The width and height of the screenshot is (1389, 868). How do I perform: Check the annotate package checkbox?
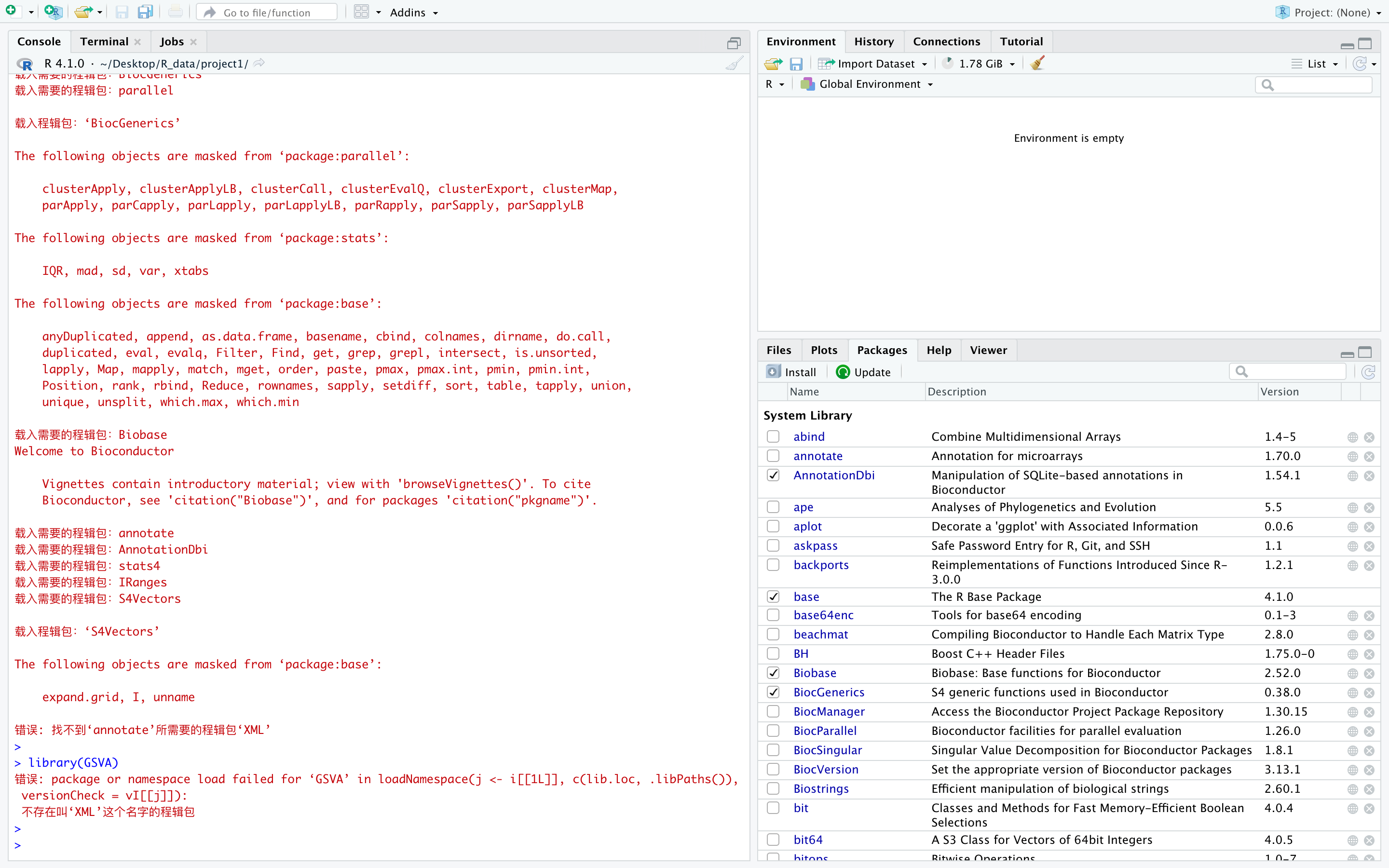click(773, 456)
